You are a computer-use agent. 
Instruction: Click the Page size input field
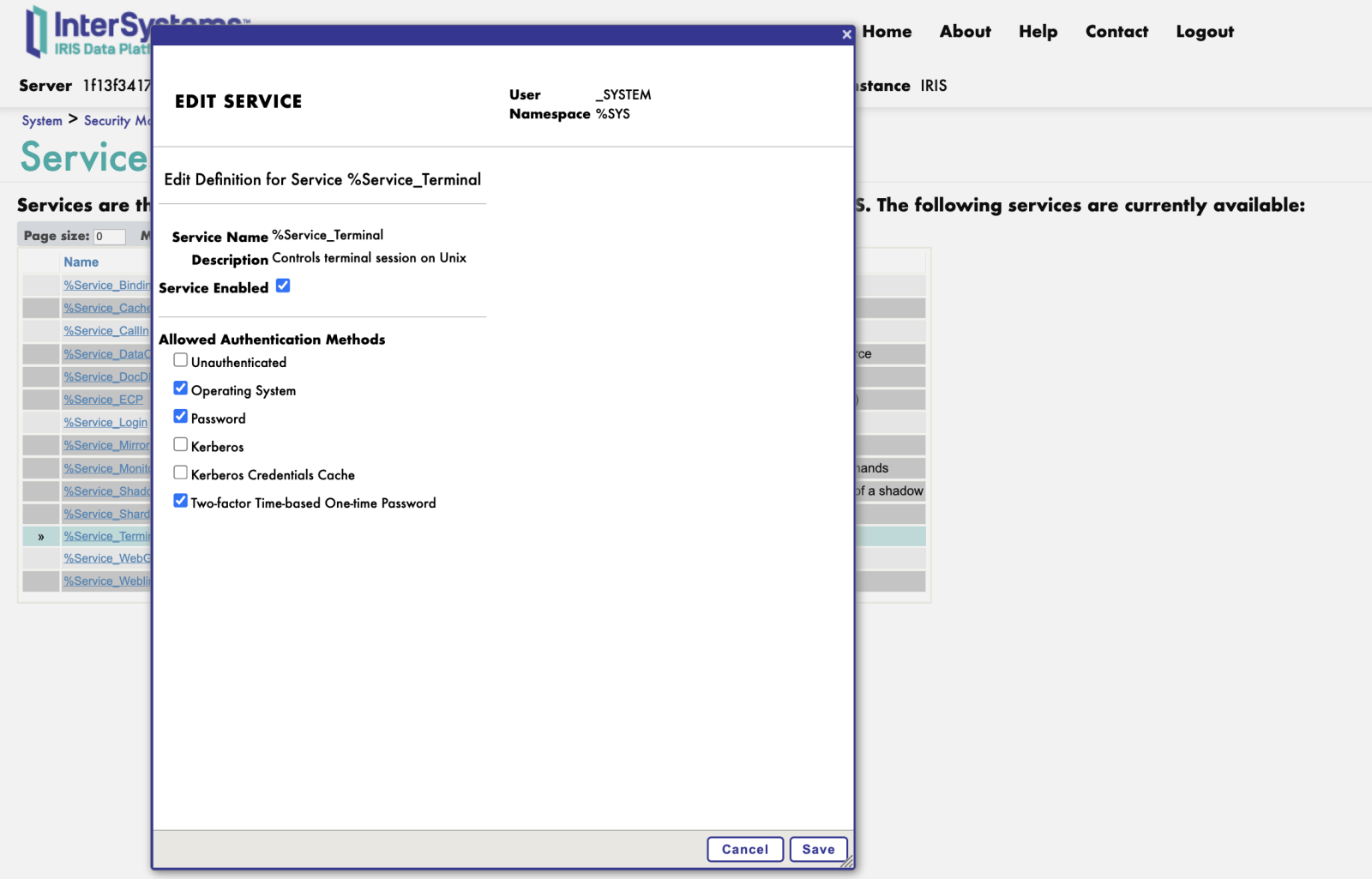110,237
